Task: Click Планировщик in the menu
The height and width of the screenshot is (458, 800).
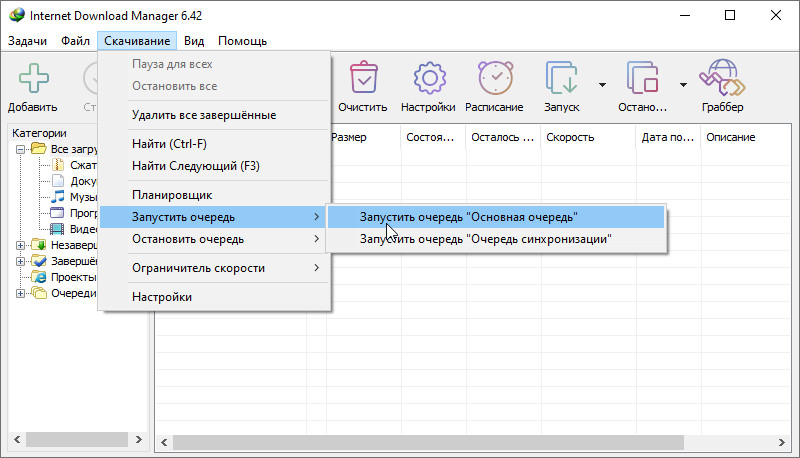Action: coord(172,194)
